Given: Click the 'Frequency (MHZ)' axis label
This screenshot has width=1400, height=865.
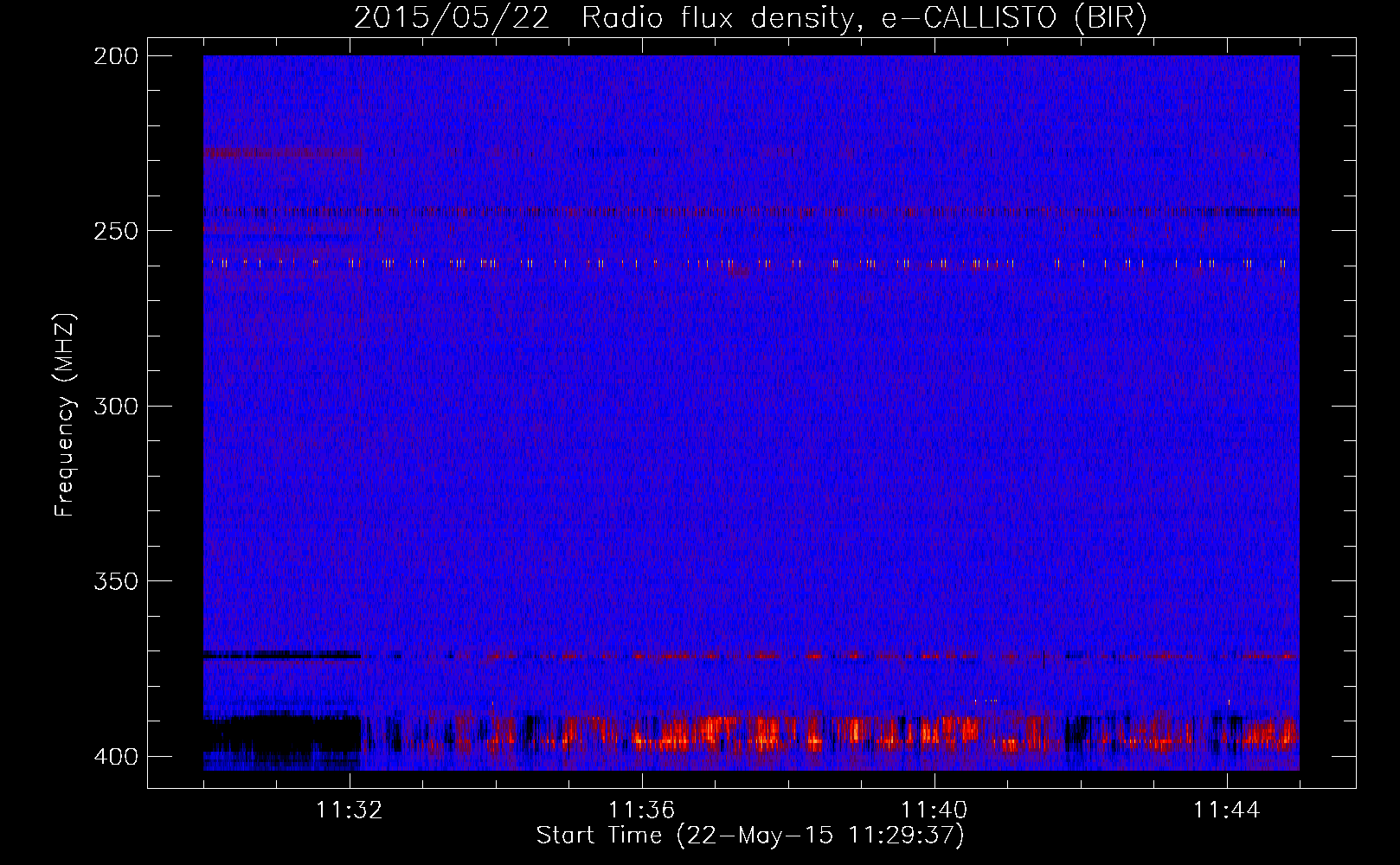Looking at the screenshot, I should [x=65, y=414].
